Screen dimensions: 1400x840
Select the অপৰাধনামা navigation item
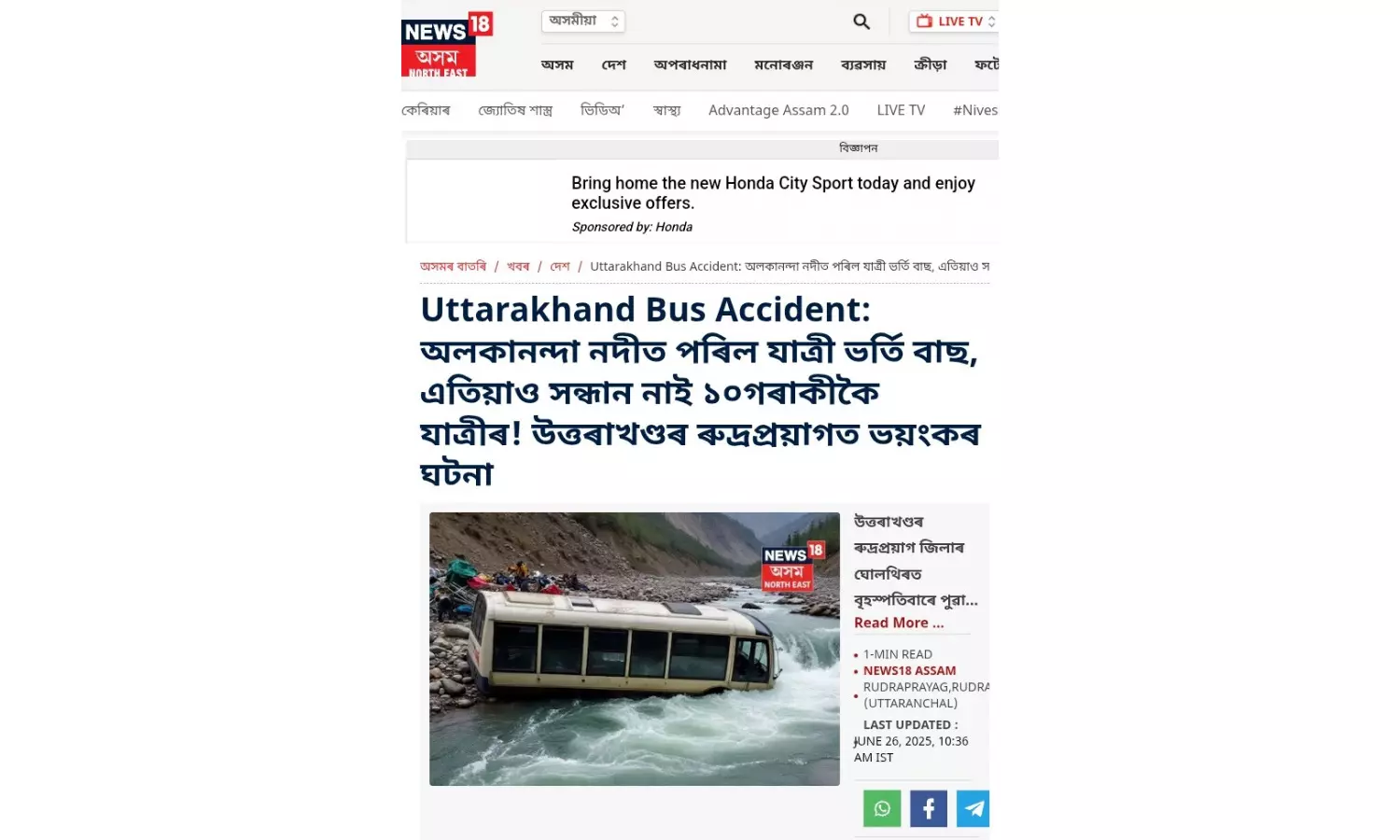coord(690,64)
